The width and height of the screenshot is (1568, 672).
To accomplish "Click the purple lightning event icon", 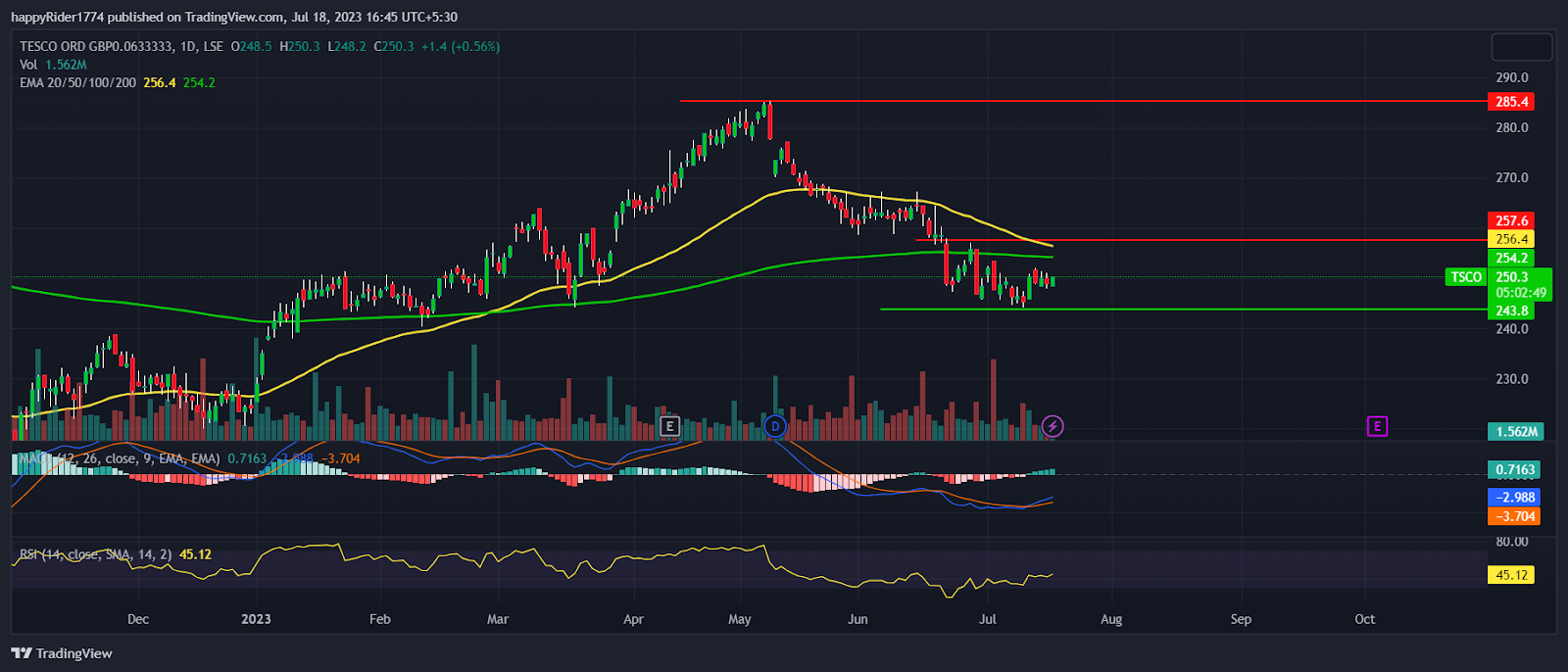I will (x=1053, y=426).
